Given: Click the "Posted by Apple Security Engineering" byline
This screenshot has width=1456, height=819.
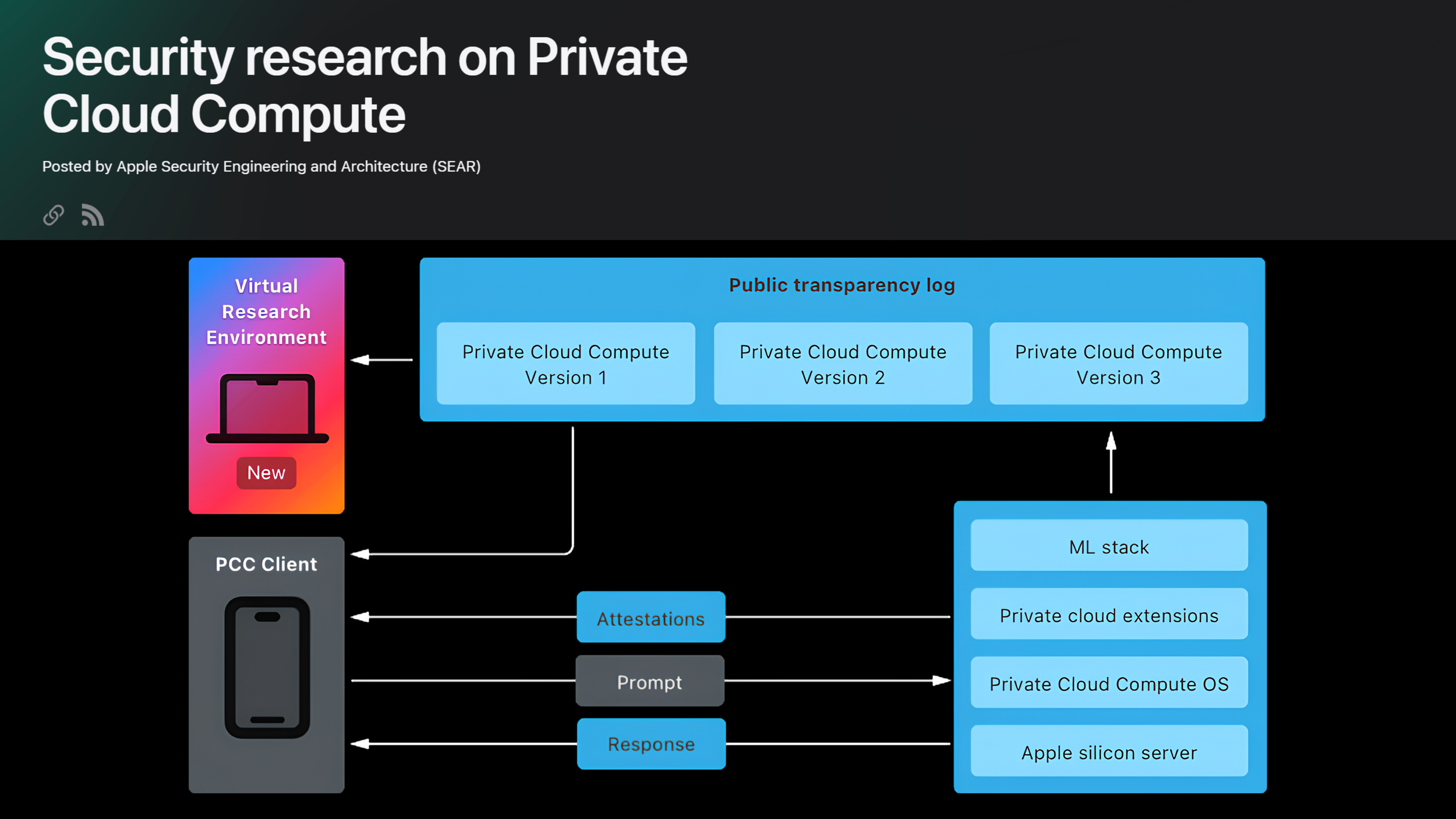Looking at the screenshot, I should pyautogui.click(x=261, y=167).
